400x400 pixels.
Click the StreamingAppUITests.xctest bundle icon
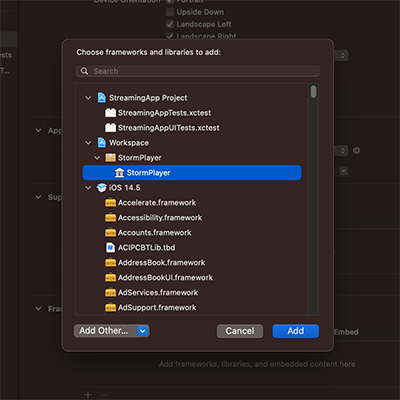(110, 128)
